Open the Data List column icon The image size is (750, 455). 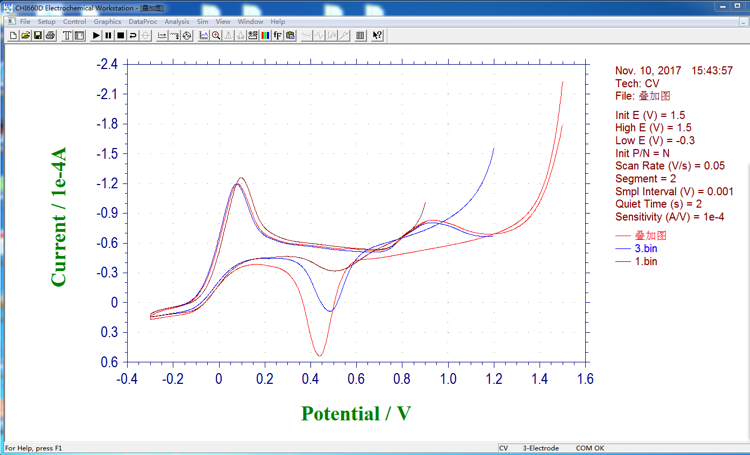(360, 35)
